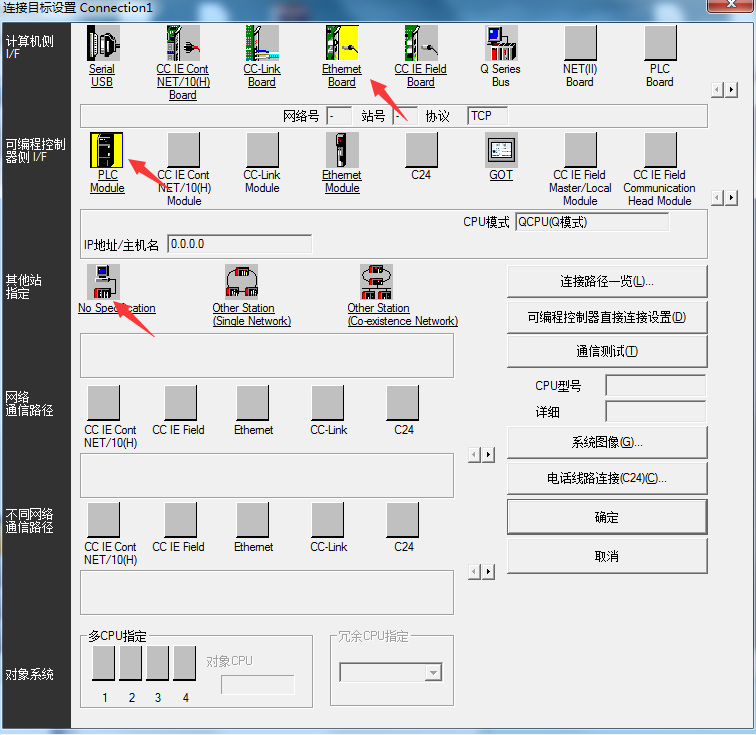Choose the CC-Link Board icon
The width and height of the screenshot is (756, 735).
pos(262,44)
